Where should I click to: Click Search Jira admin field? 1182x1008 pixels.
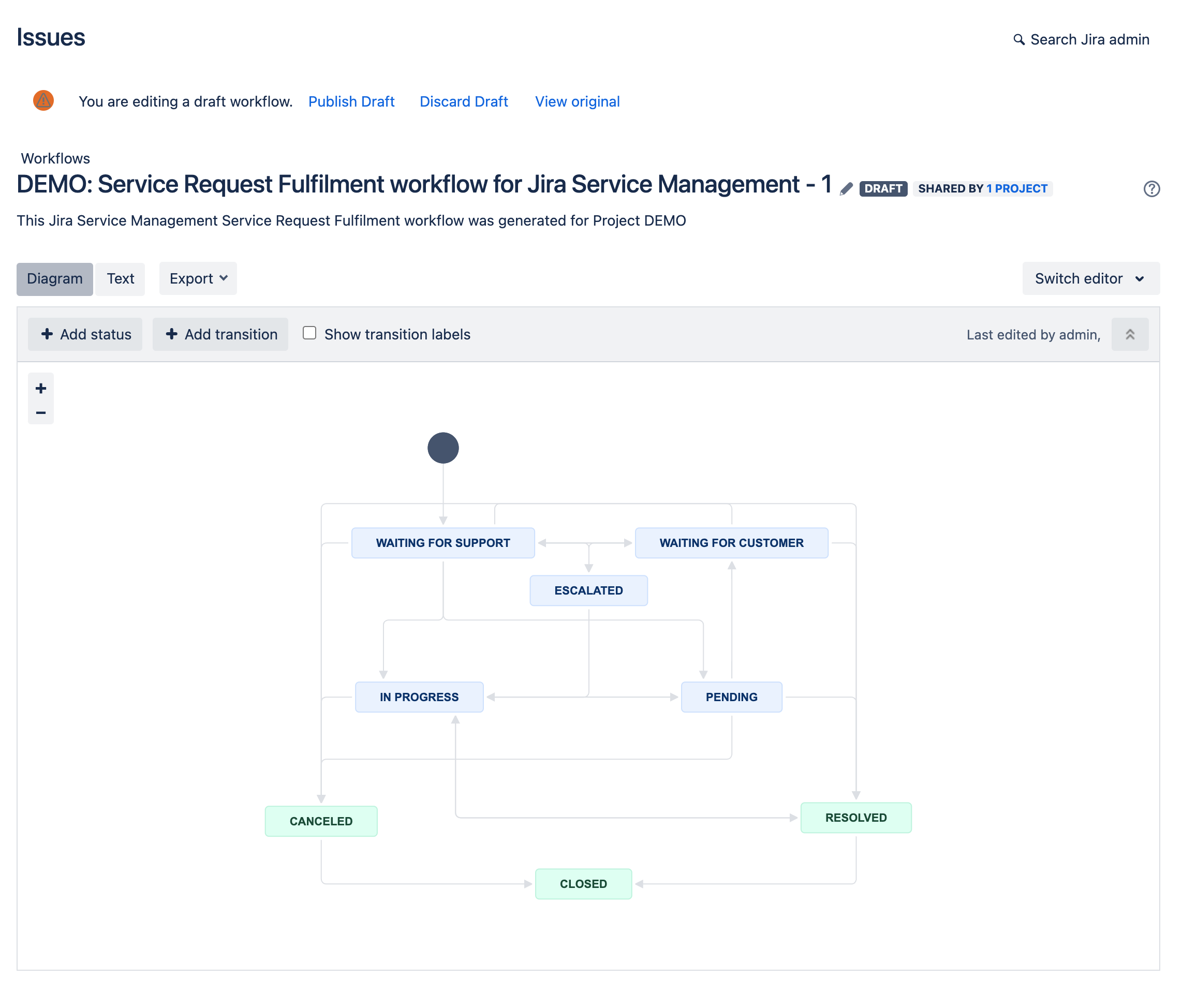pos(1081,39)
